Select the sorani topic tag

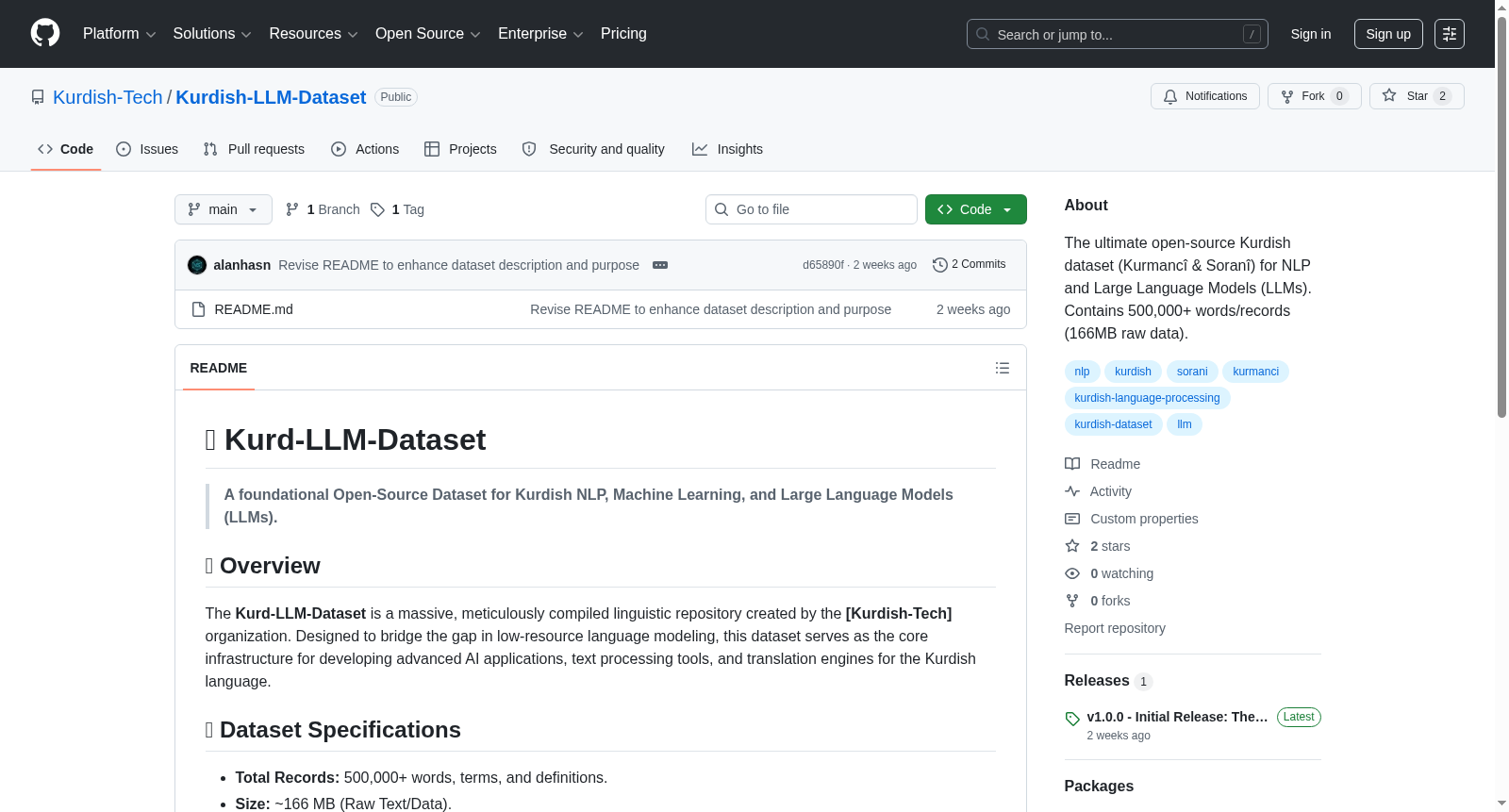pyautogui.click(x=1192, y=372)
